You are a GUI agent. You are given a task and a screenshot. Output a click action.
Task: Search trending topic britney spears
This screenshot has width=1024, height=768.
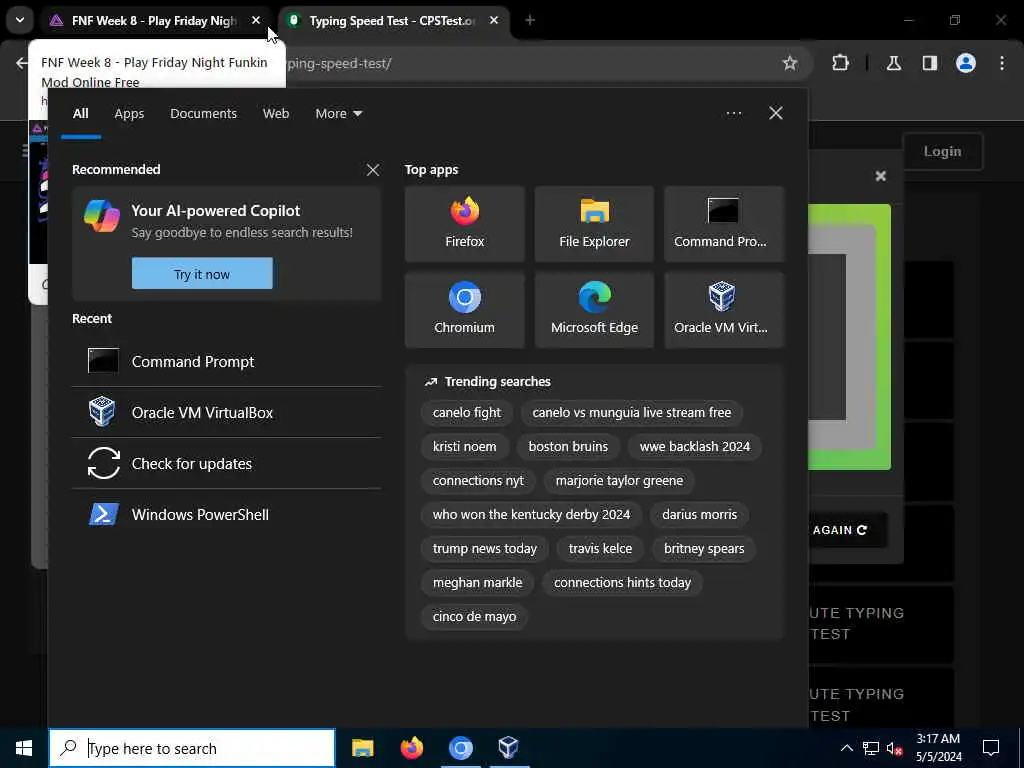(703, 549)
